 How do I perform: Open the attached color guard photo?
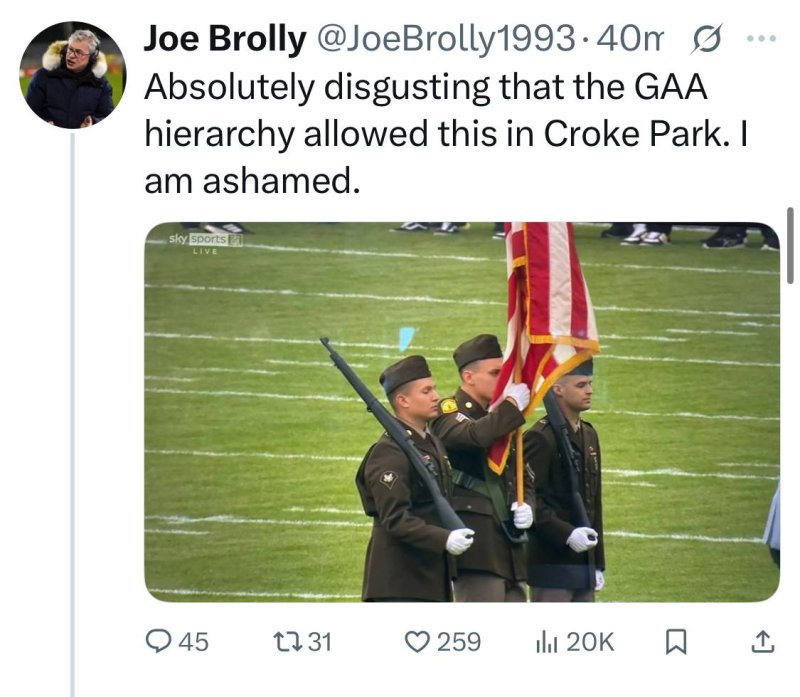[x=462, y=412]
